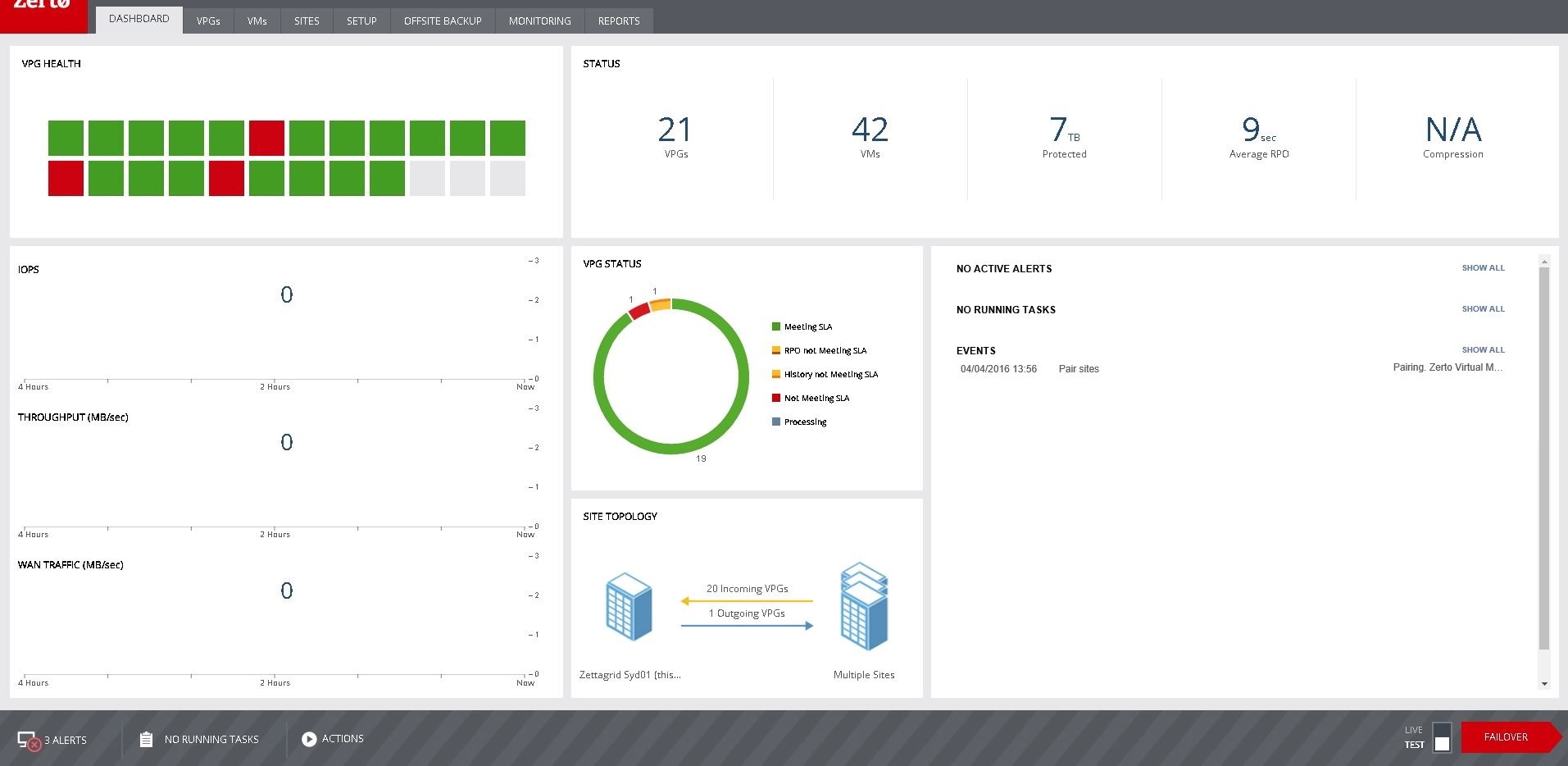Click the Multiple Sites label
The width and height of the screenshot is (1568, 766).
click(x=864, y=675)
